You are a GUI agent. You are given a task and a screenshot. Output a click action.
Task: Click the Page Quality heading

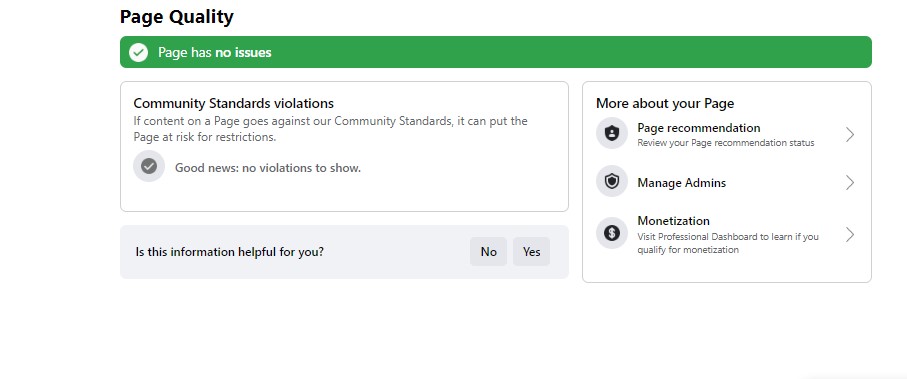click(176, 17)
